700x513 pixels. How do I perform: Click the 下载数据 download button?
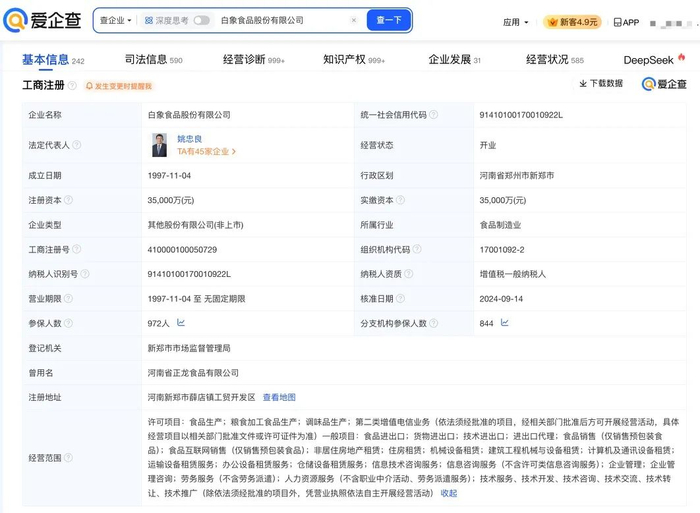(601, 83)
